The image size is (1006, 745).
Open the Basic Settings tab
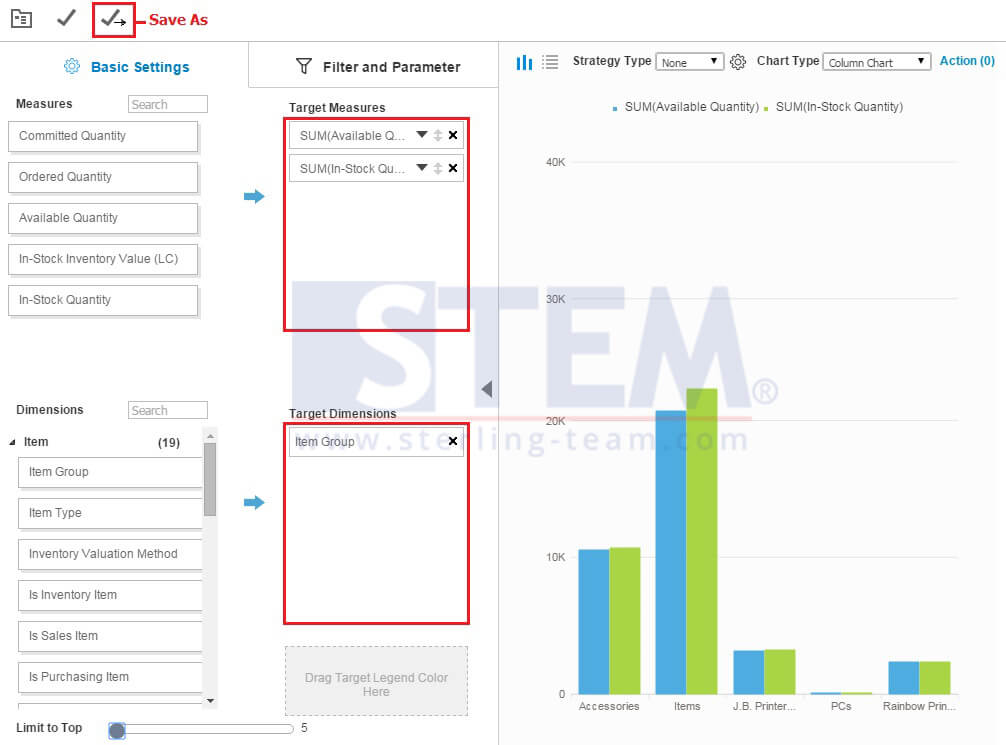[126, 67]
